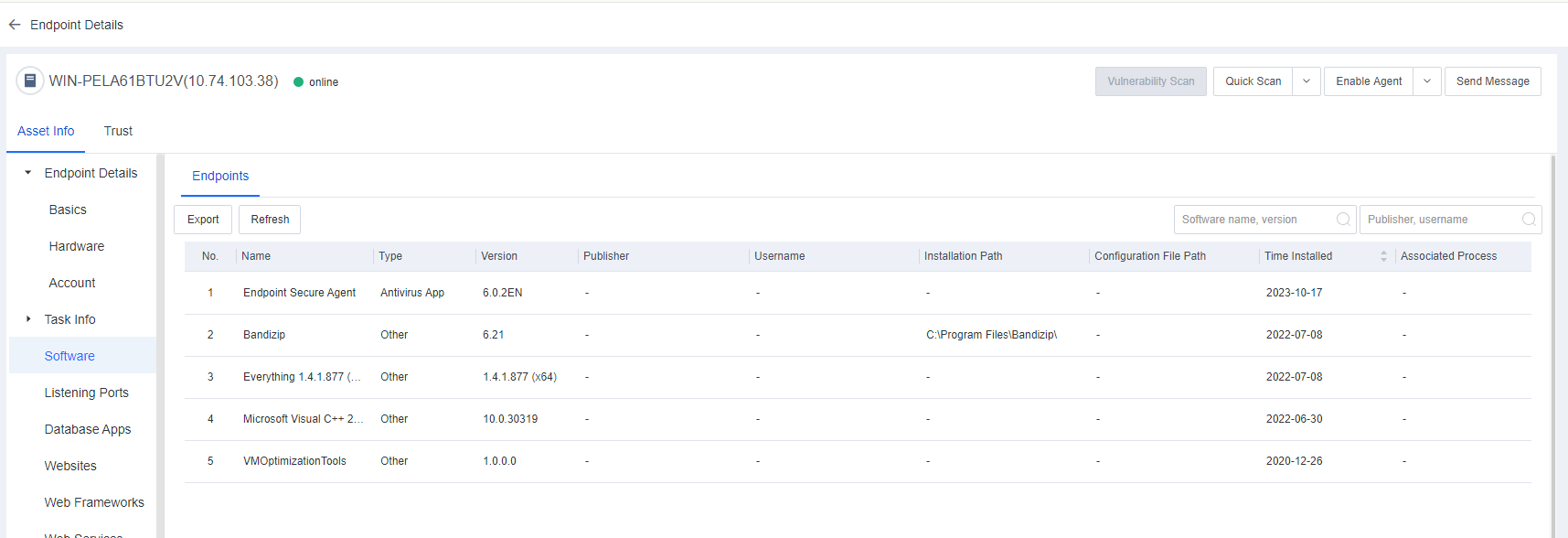This screenshot has width=1568, height=538.
Task: Sort by Time Installed column arrows
Action: pos(1383,256)
